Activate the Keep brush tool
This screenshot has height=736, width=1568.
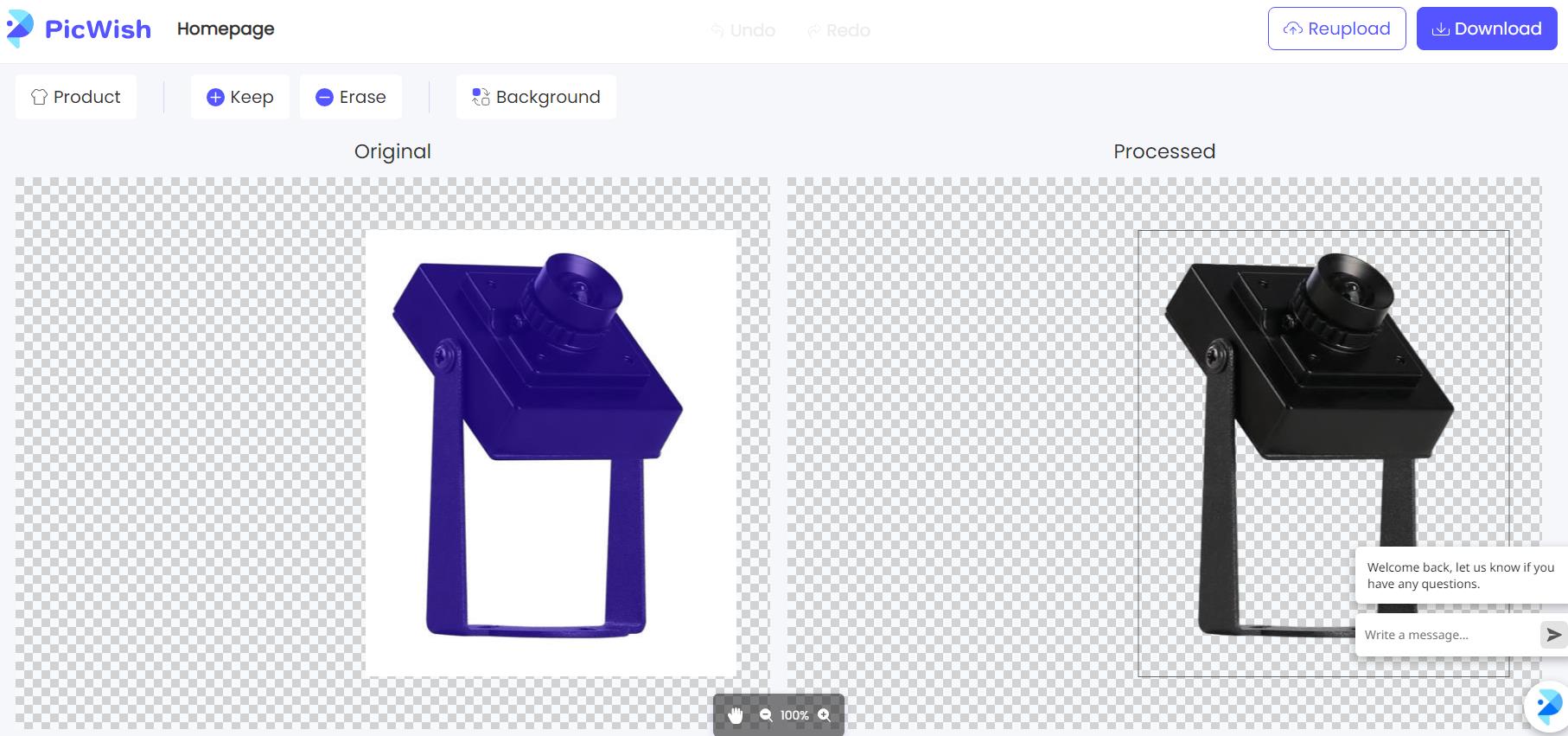[x=240, y=97]
